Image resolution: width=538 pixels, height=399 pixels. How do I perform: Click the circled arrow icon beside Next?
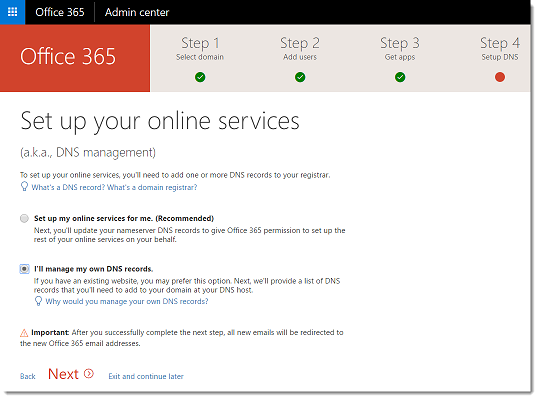[89, 373]
